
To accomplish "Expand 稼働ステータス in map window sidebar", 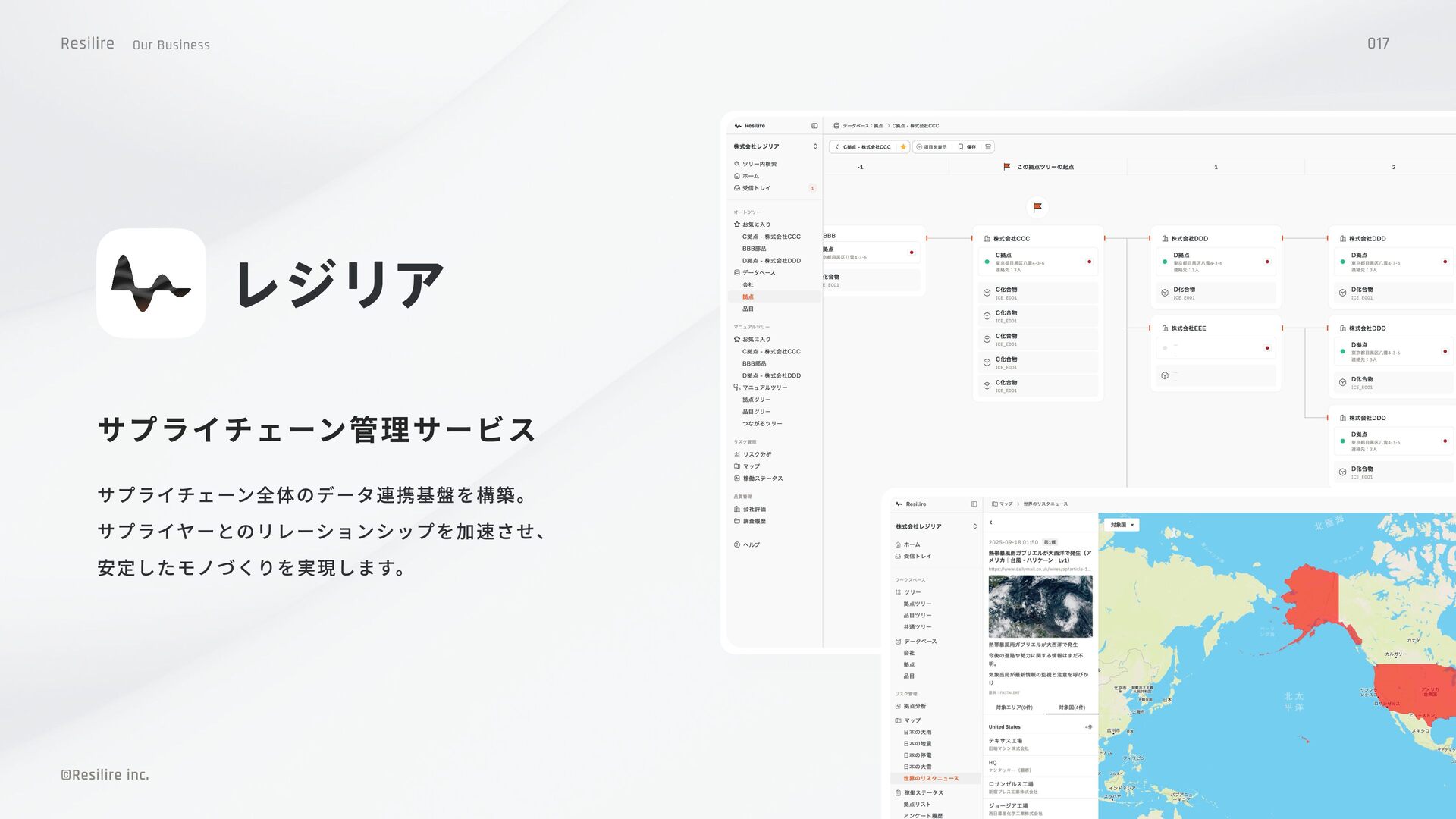I will (919, 793).
